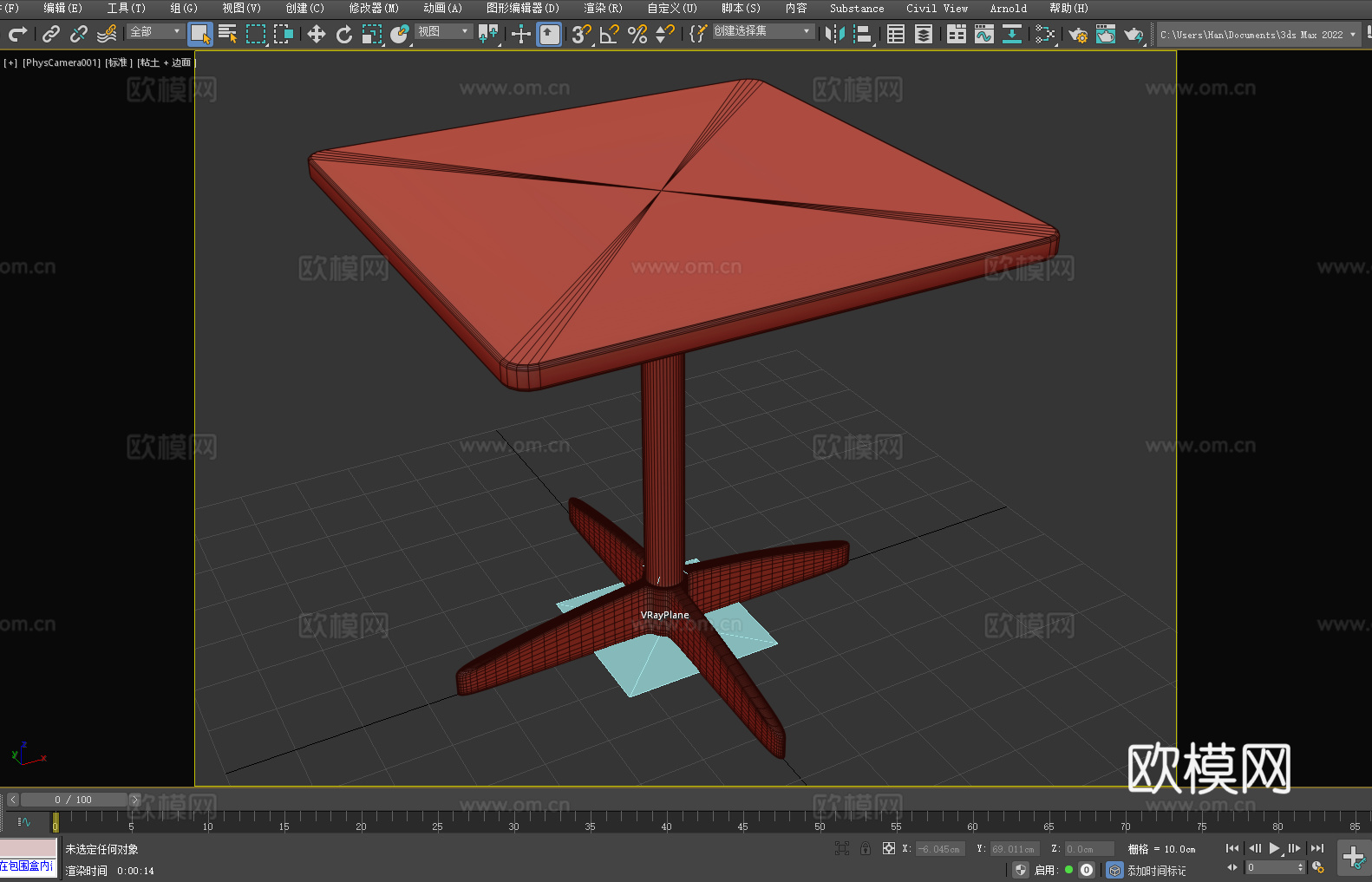The image size is (1372, 882).
Task: Toggle Spinner Snap
Action: (x=665, y=34)
